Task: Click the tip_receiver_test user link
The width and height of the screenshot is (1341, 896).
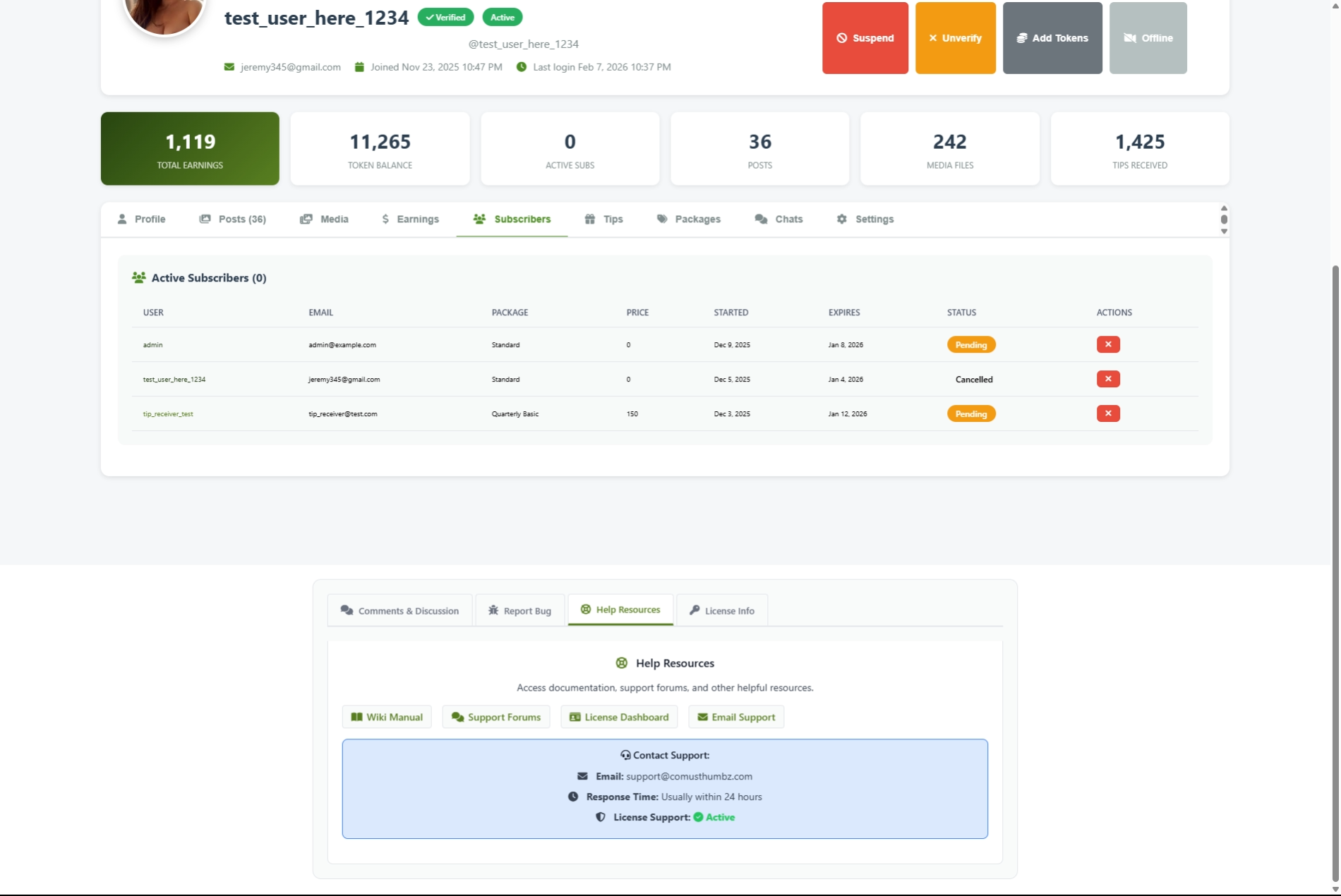Action: click(168, 414)
